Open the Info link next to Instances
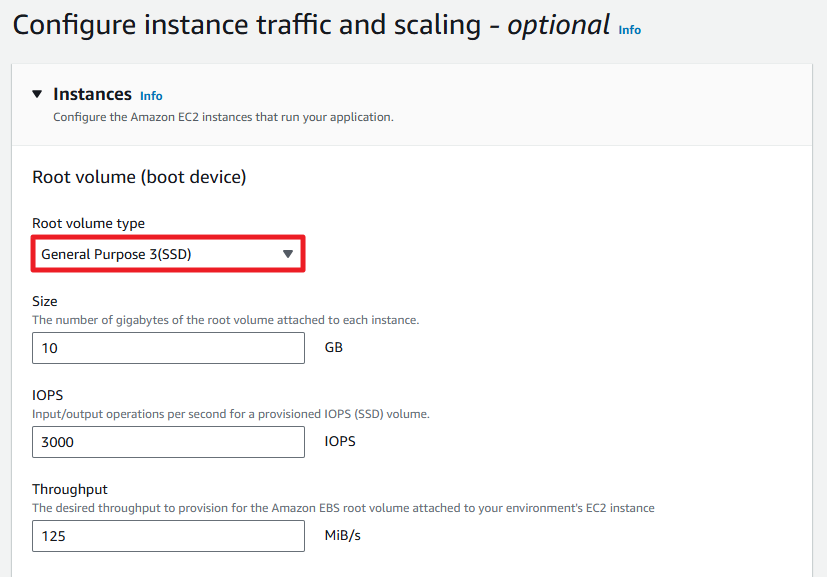Screen dimensions: 827x577 click(x=151, y=96)
